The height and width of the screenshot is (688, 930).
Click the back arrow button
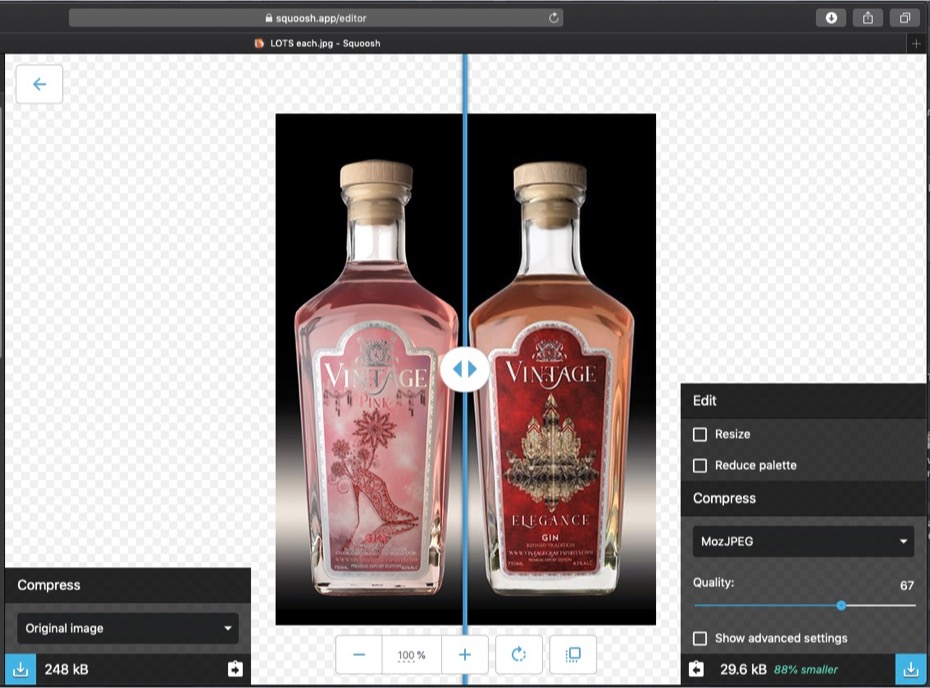(40, 85)
